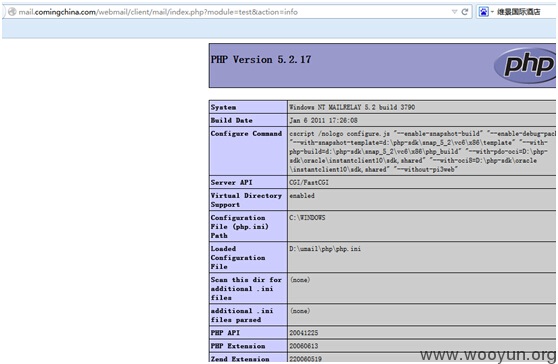
Task: Select the Server API label
Action: pos(231,182)
